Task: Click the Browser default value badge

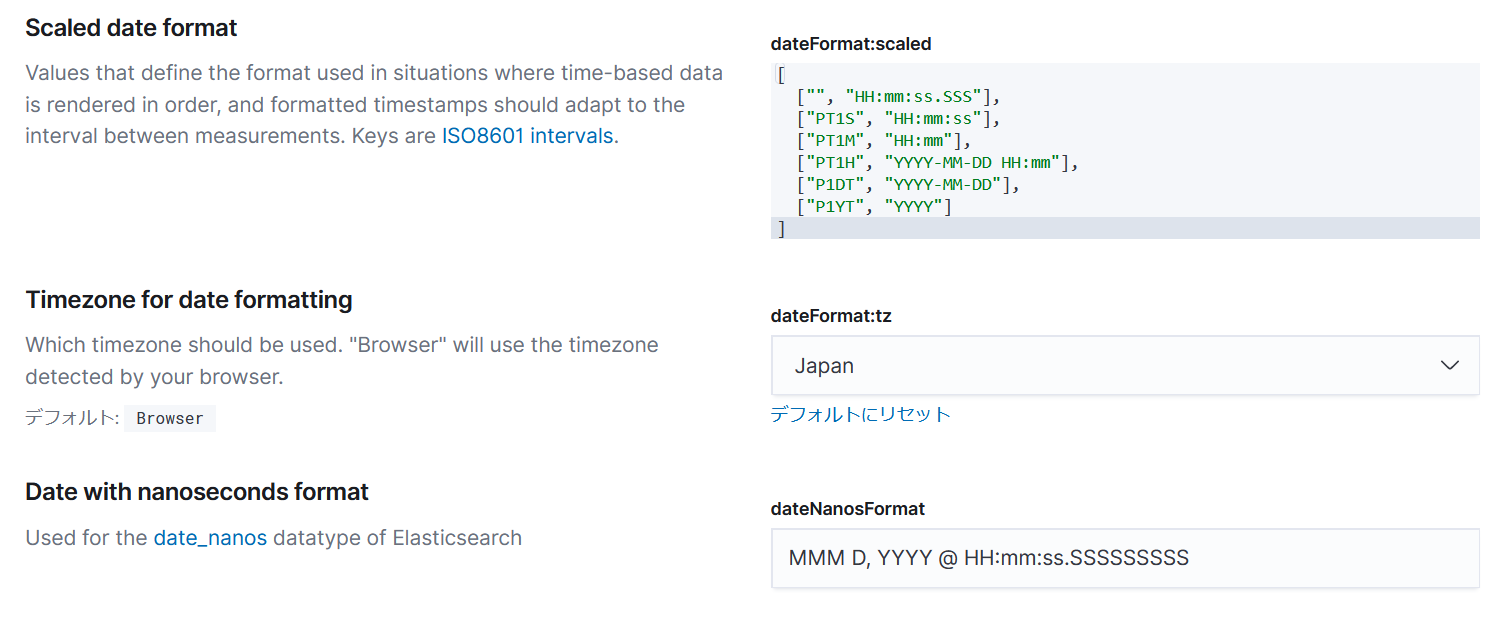Action: coord(169,418)
